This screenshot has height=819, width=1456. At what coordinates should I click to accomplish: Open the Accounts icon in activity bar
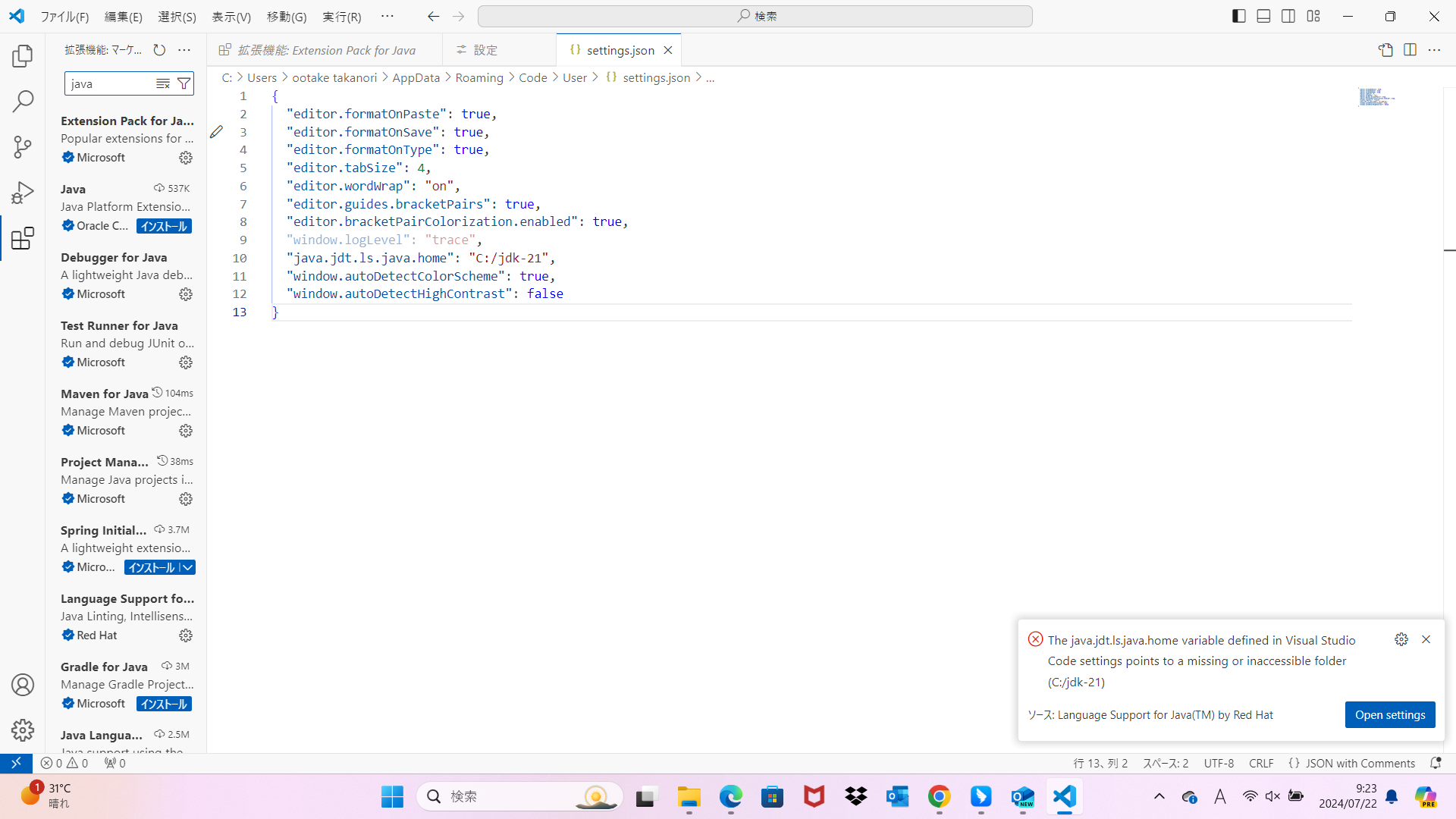click(23, 684)
